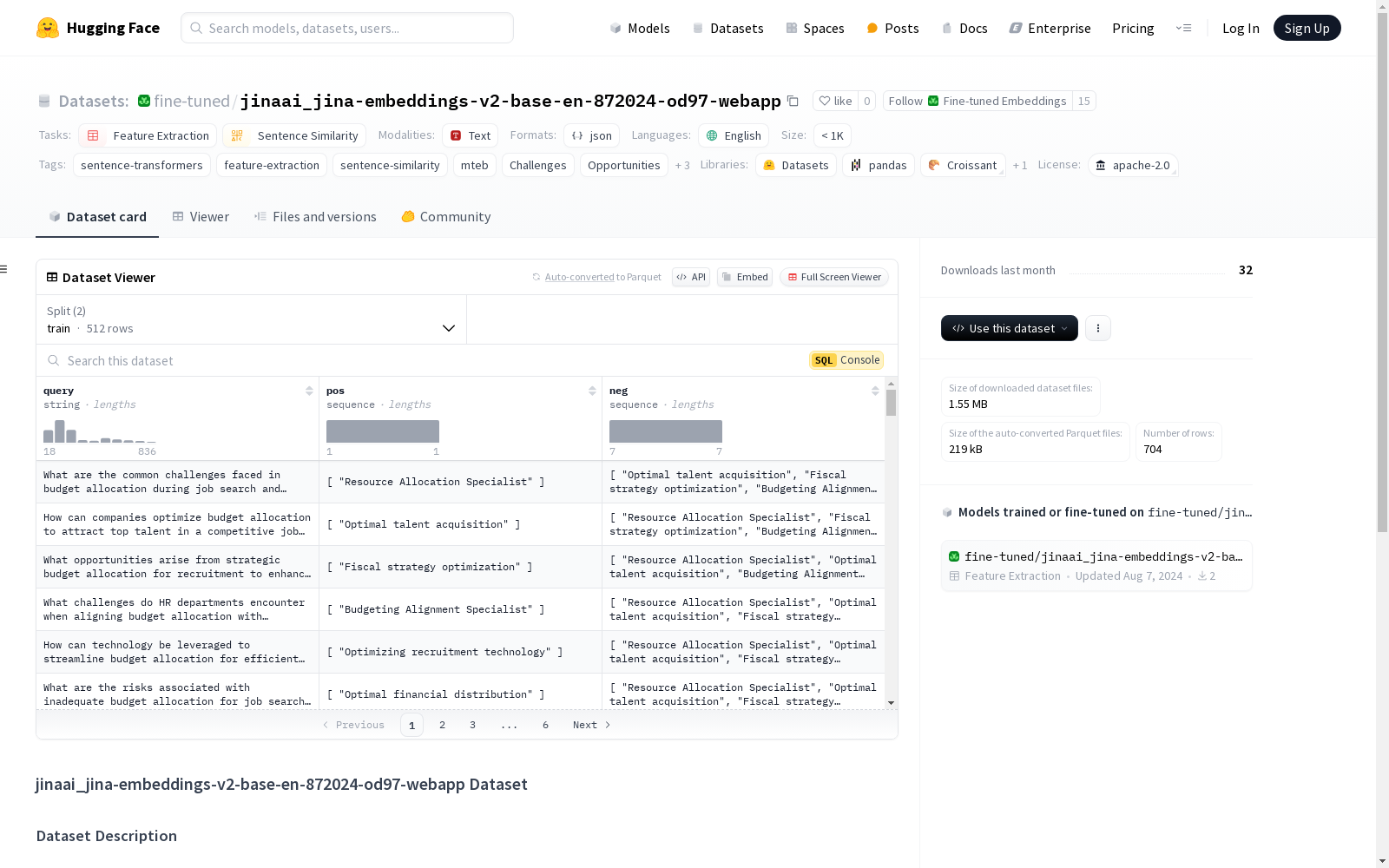Viewport: 1389px width, 868px height.
Task: Click the Opportunities tag
Action: point(624,165)
